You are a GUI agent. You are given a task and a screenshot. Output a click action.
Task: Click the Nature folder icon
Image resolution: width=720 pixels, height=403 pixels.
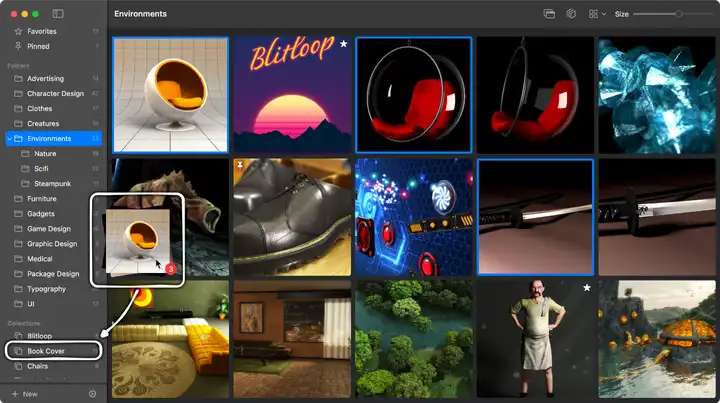pos(25,154)
